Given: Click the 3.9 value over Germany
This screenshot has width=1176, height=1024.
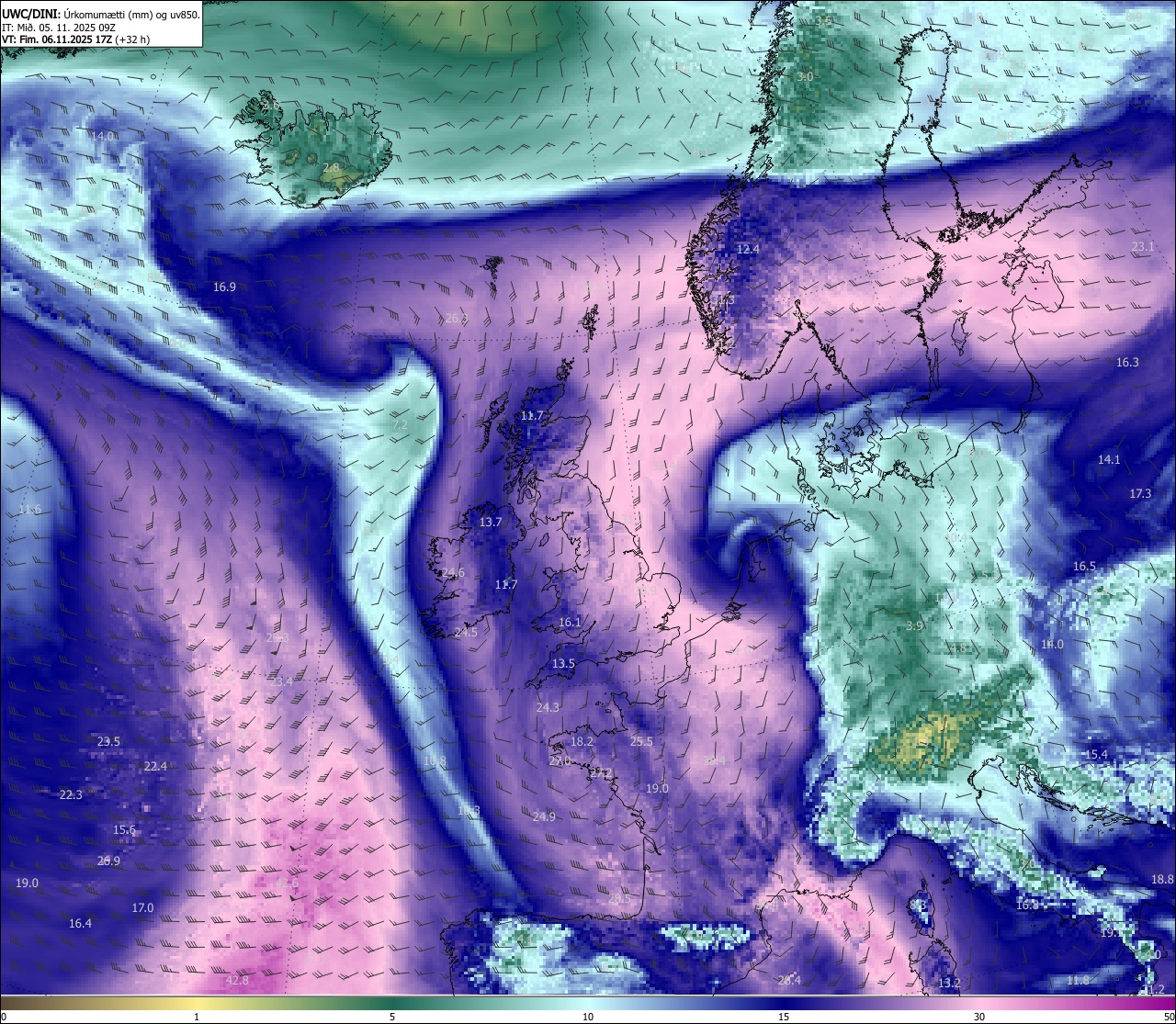Looking at the screenshot, I should pos(914,626).
